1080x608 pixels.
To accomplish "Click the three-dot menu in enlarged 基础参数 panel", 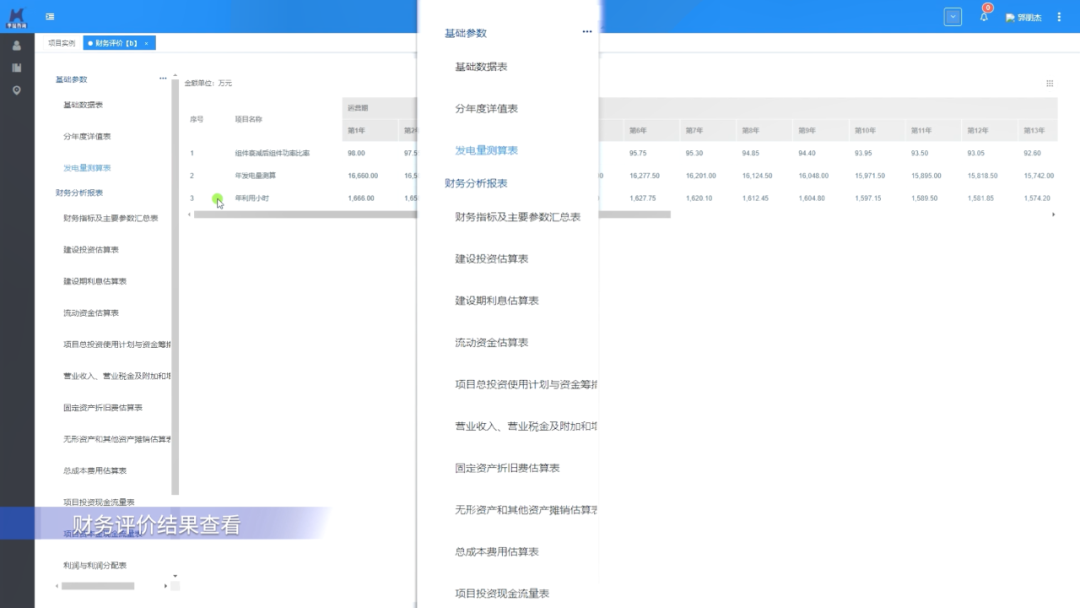I will pyautogui.click(x=587, y=32).
